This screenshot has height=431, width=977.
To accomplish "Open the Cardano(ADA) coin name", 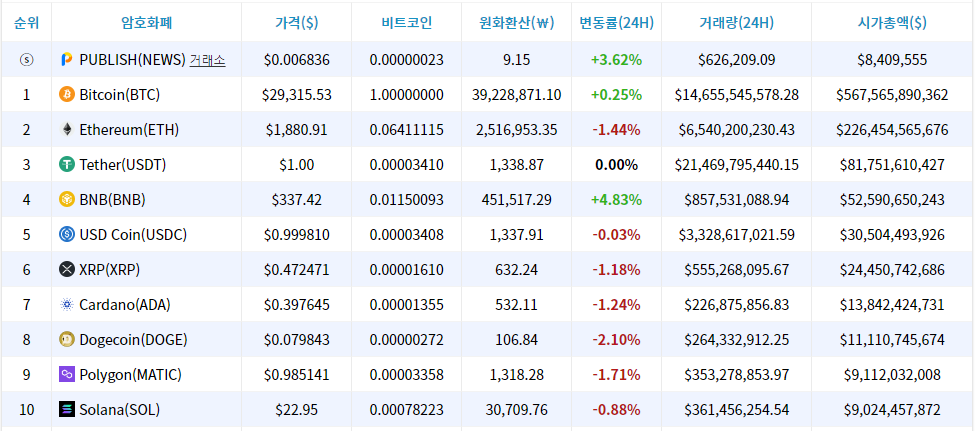I will (x=125, y=305).
